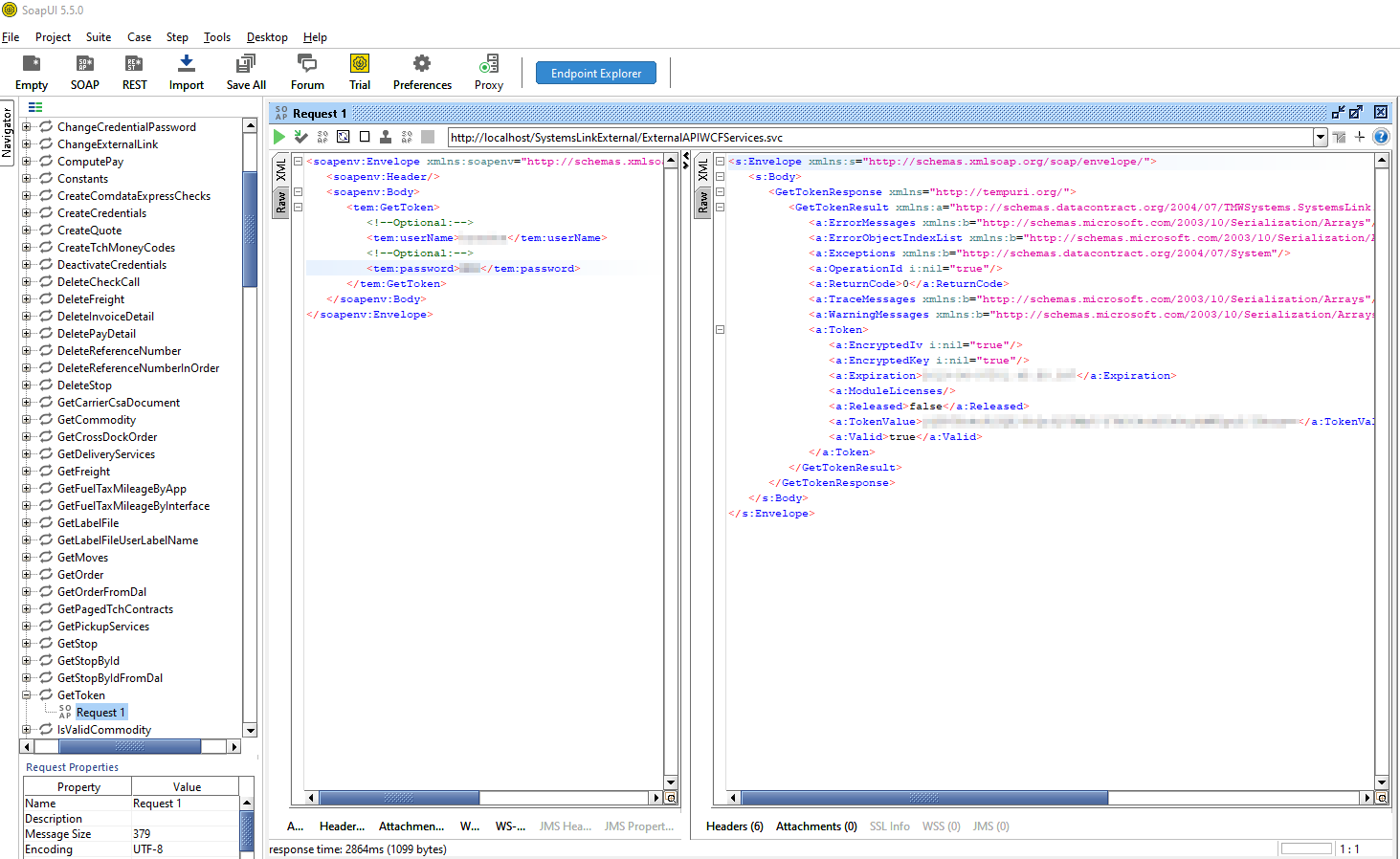Toggle the Navigator side panel tab

coord(7,132)
